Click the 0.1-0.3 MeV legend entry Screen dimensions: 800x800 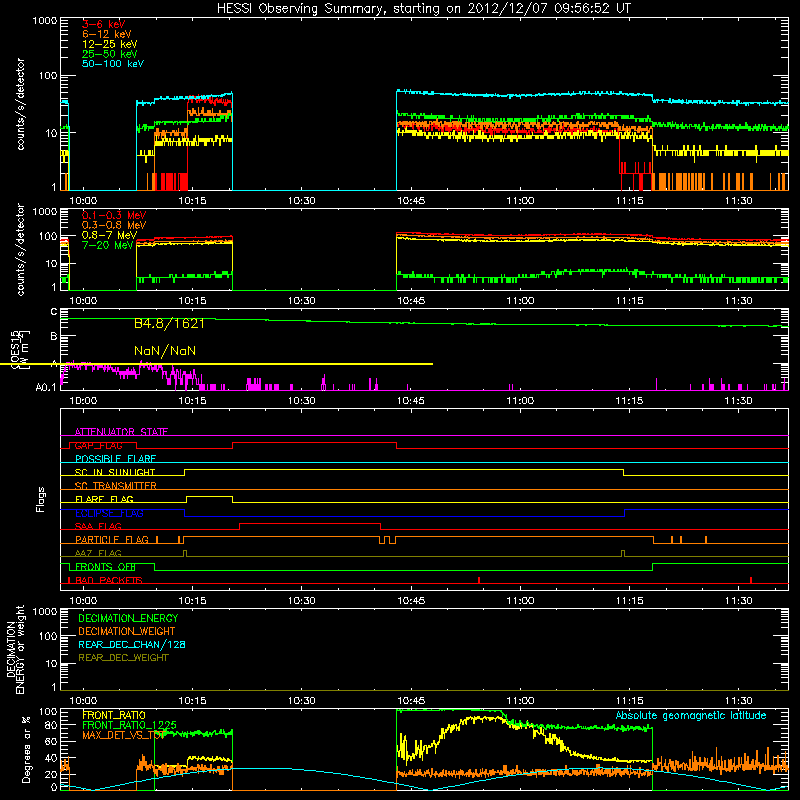(x=114, y=215)
